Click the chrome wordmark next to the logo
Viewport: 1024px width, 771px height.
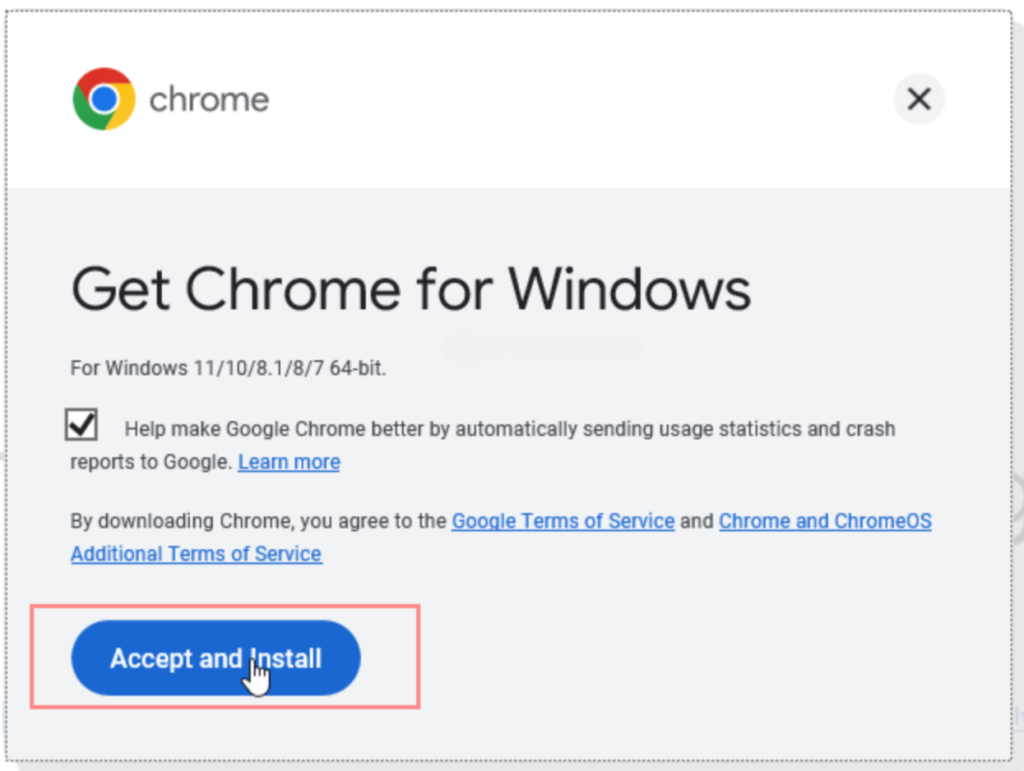[x=208, y=98]
